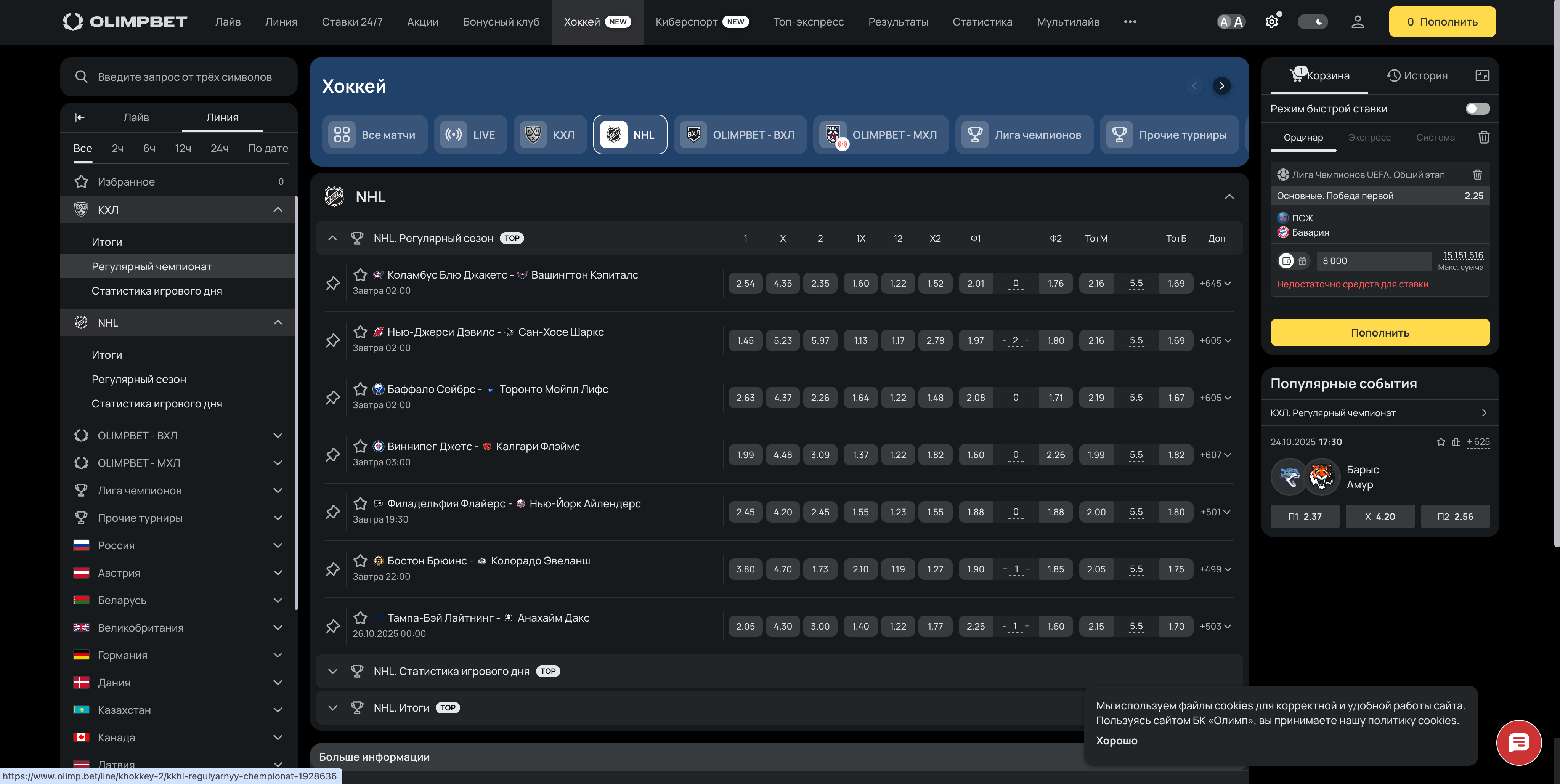Enable Режим быстрой ставки toggle
Screen dimensions: 1560x784
pyautogui.click(x=1478, y=108)
